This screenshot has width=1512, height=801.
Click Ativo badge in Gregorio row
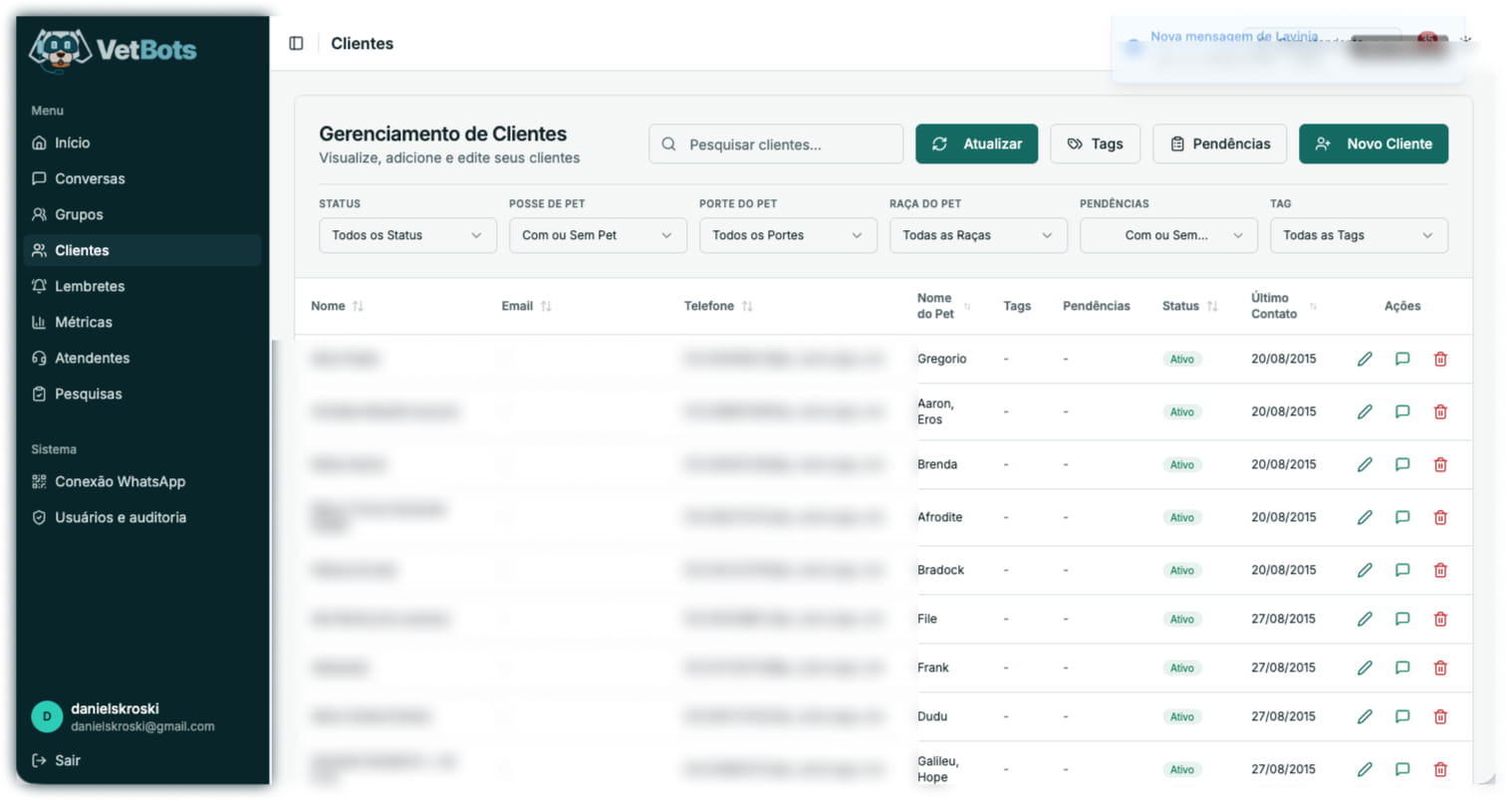[x=1182, y=359]
